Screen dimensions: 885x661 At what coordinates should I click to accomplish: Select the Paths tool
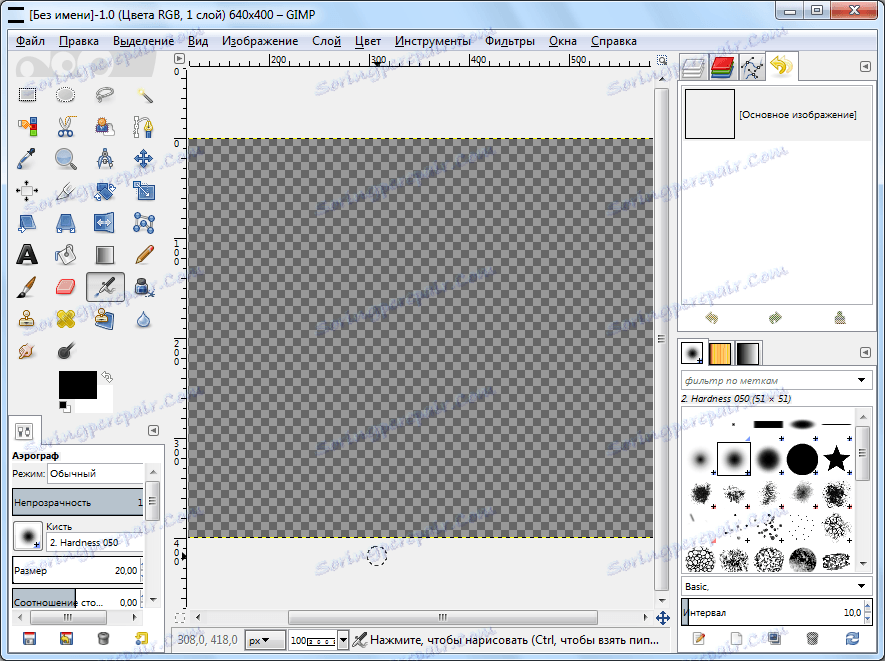144,126
